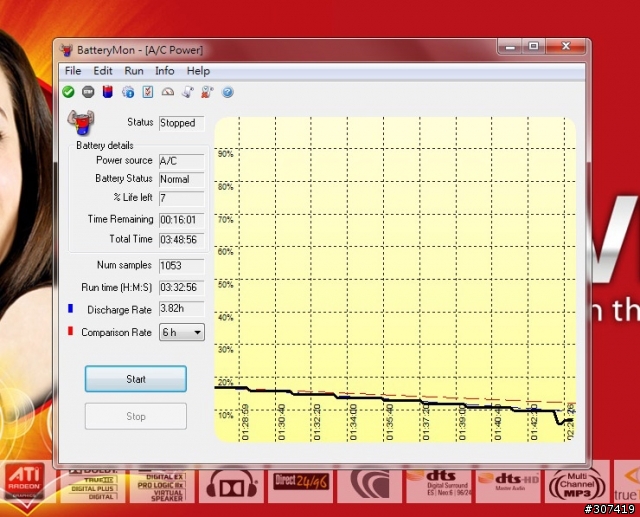Open the gauge meter toolbar icon

pos(168,92)
